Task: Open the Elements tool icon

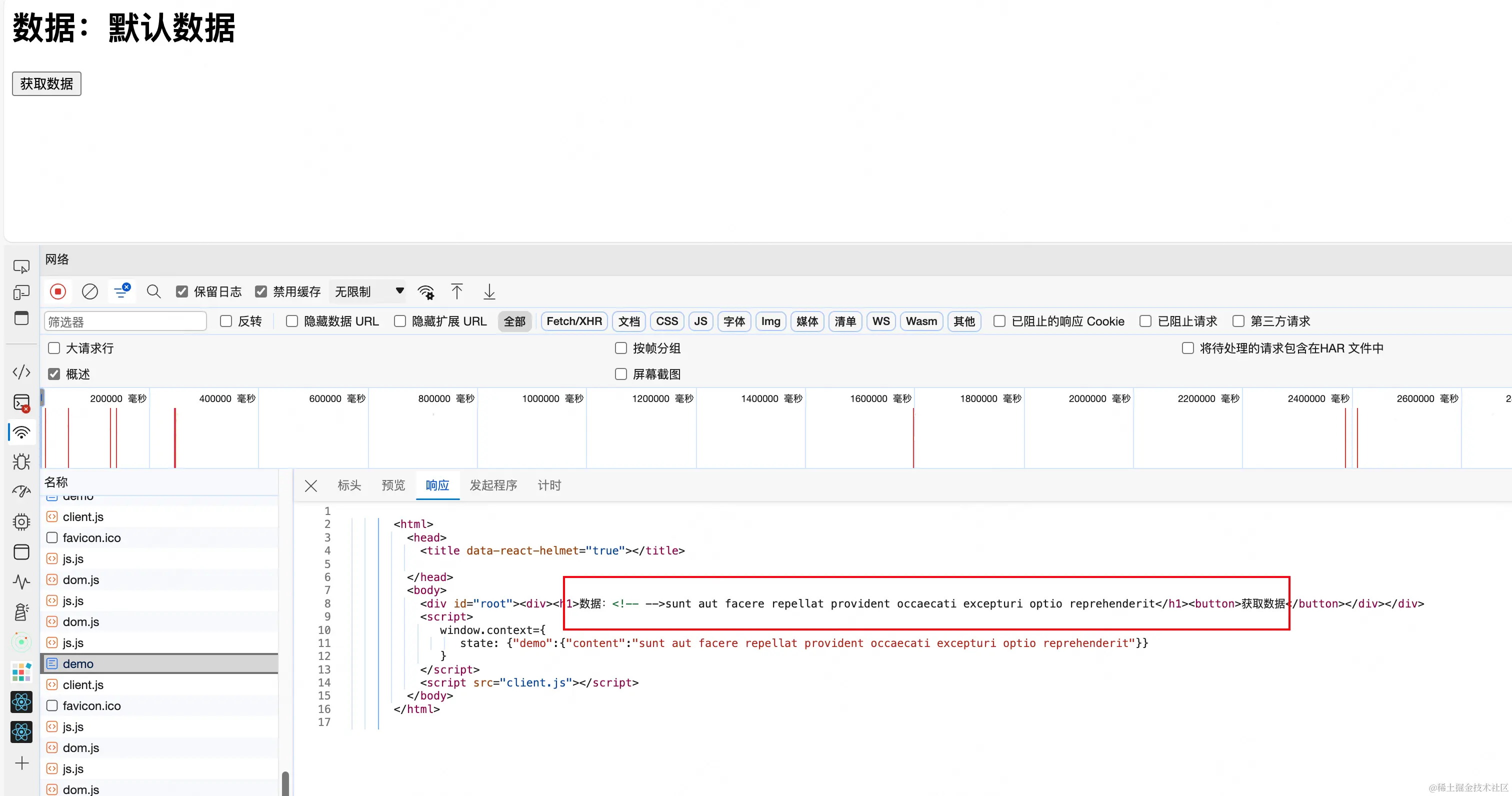Action: pyautogui.click(x=21, y=372)
